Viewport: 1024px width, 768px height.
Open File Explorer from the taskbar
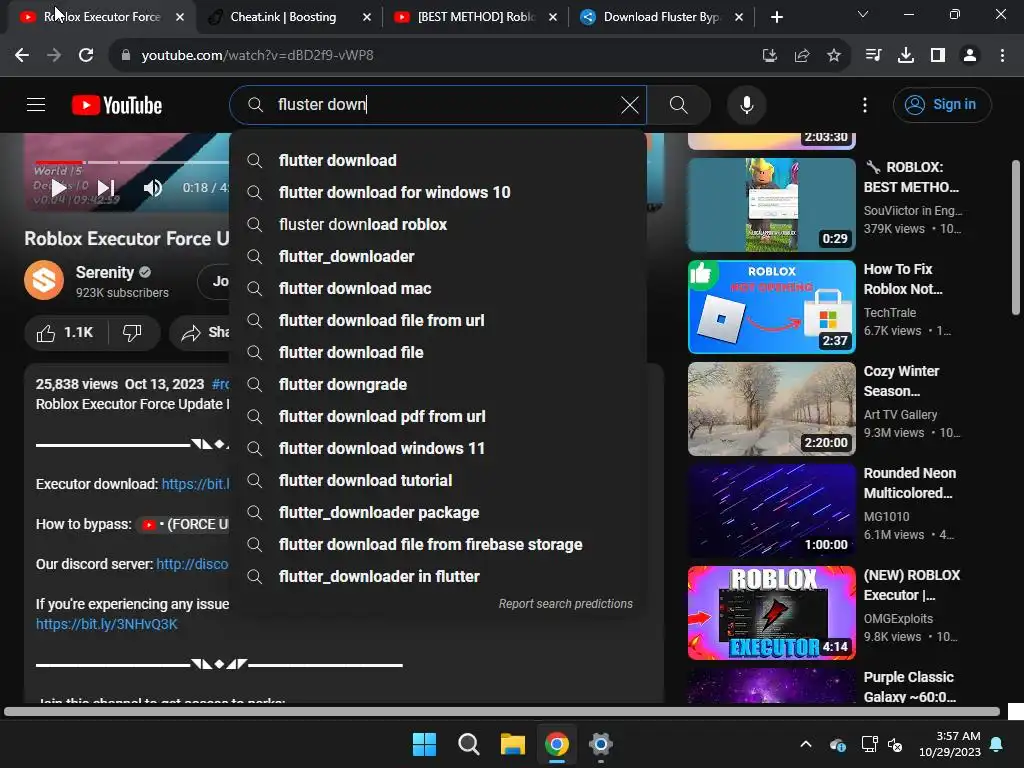click(x=513, y=744)
